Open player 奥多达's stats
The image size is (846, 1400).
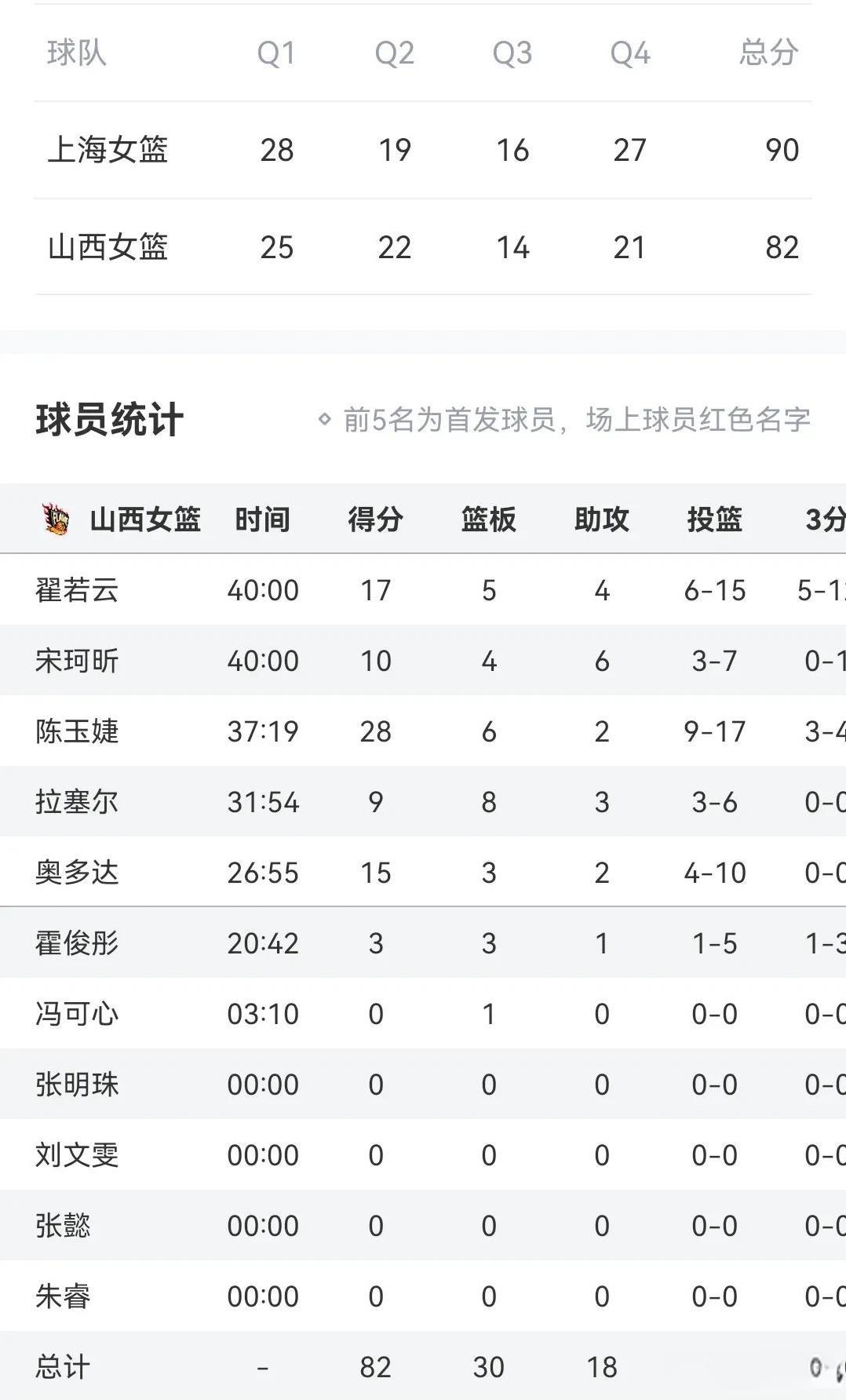pyautogui.click(x=423, y=872)
